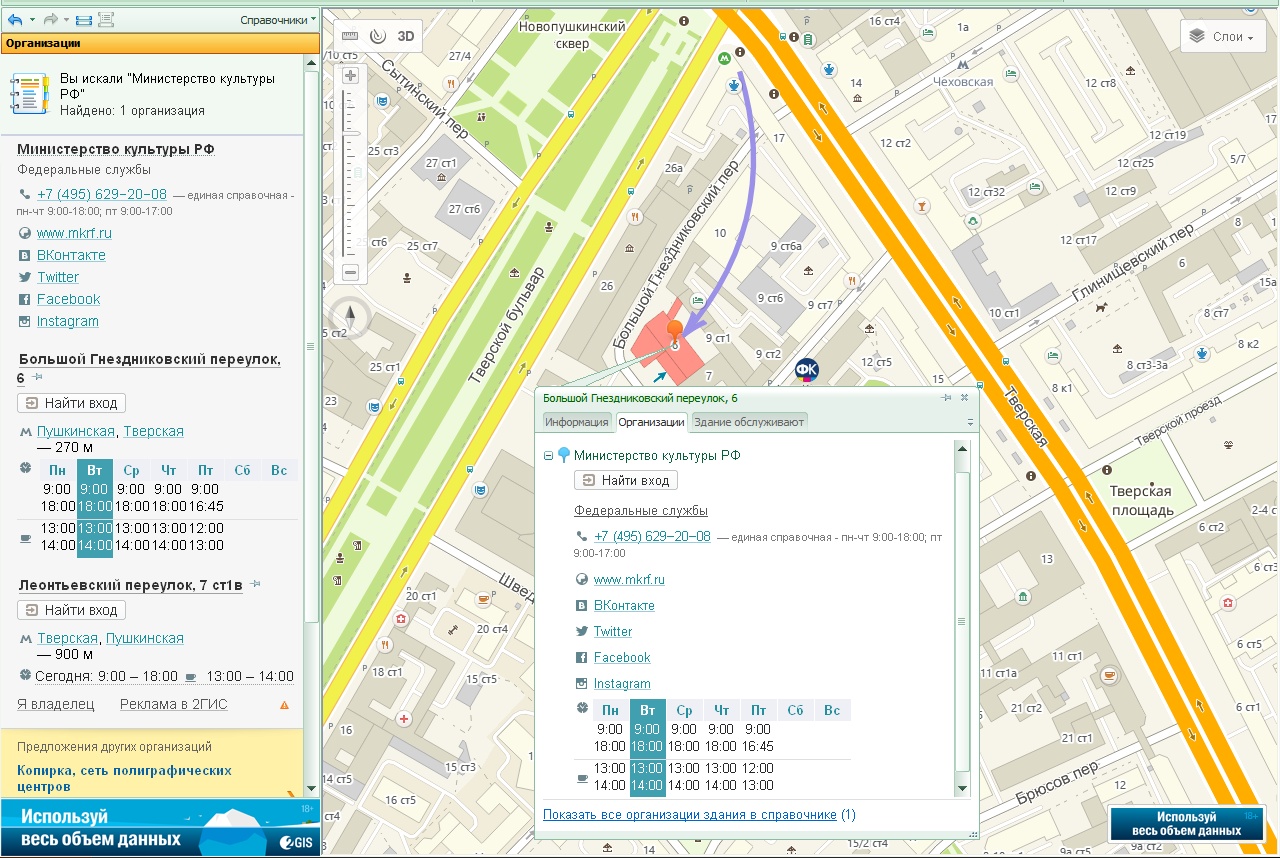Click the grey forward arrow
This screenshot has width=1280, height=858.
(x=50, y=19)
